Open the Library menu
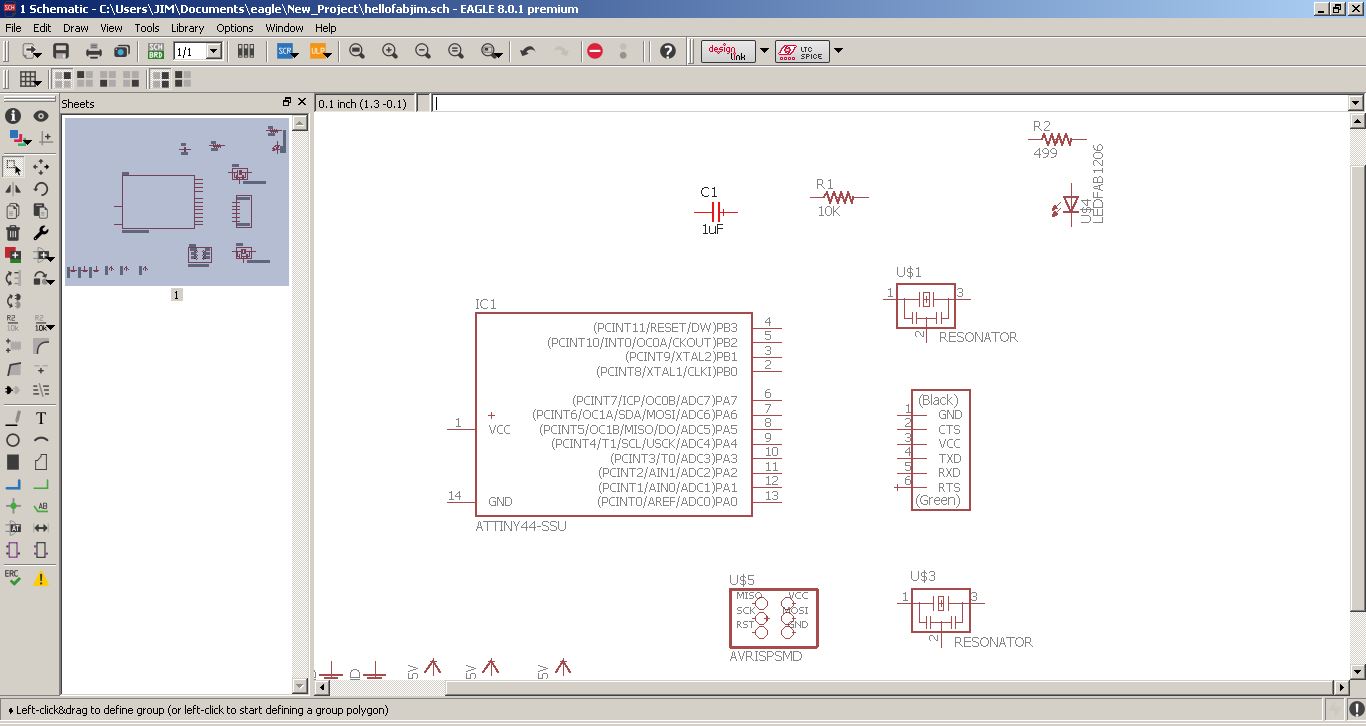The width and height of the screenshot is (1366, 726). click(187, 28)
